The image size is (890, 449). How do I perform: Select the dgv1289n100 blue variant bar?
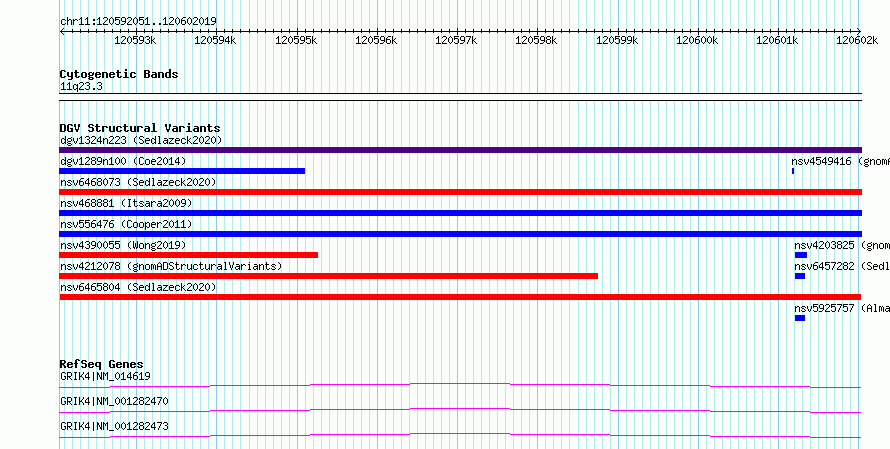pos(182,171)
